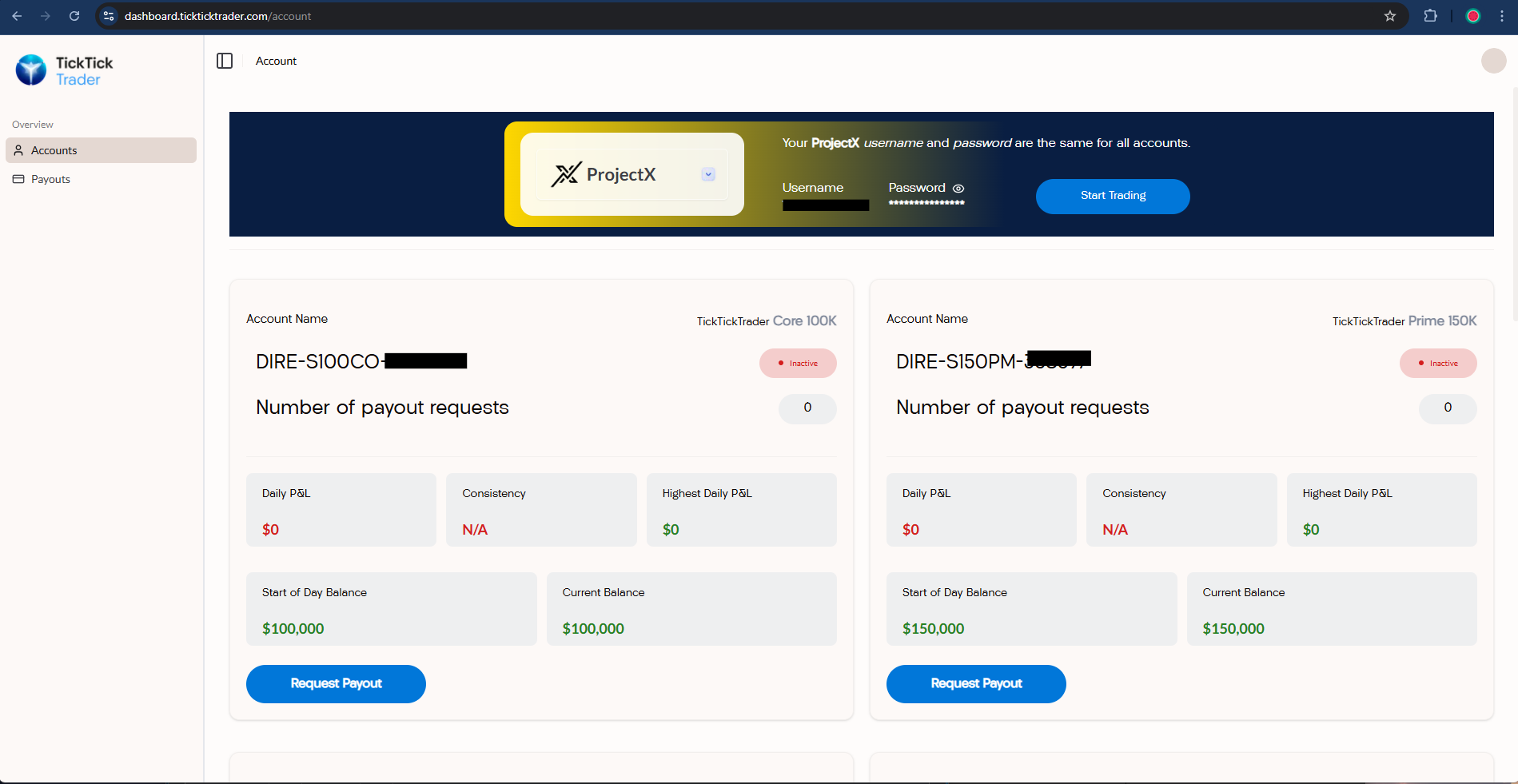Open Accounts in the sidebar
1518x784 pixels.
[x=101, y=150]
